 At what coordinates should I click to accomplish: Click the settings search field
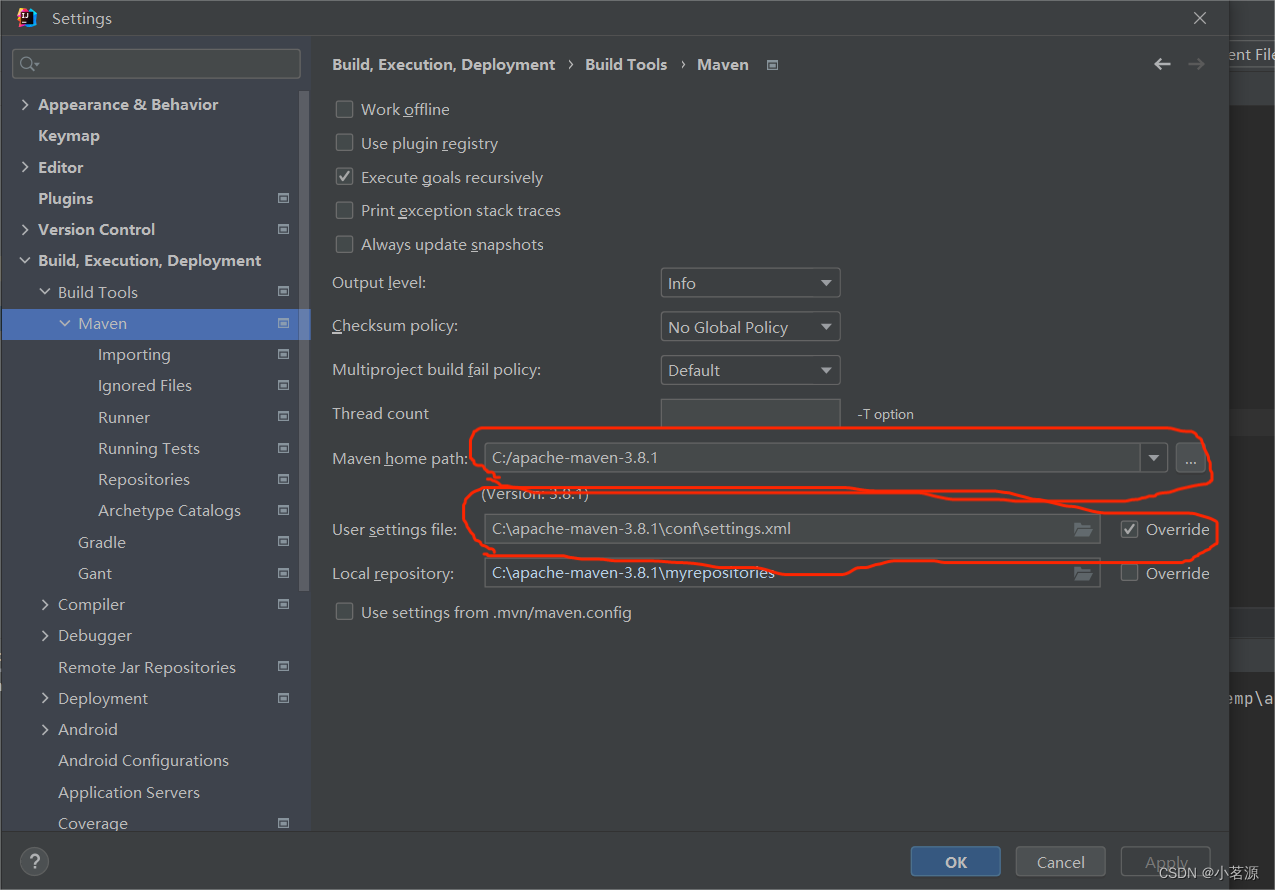coord(156,64)
